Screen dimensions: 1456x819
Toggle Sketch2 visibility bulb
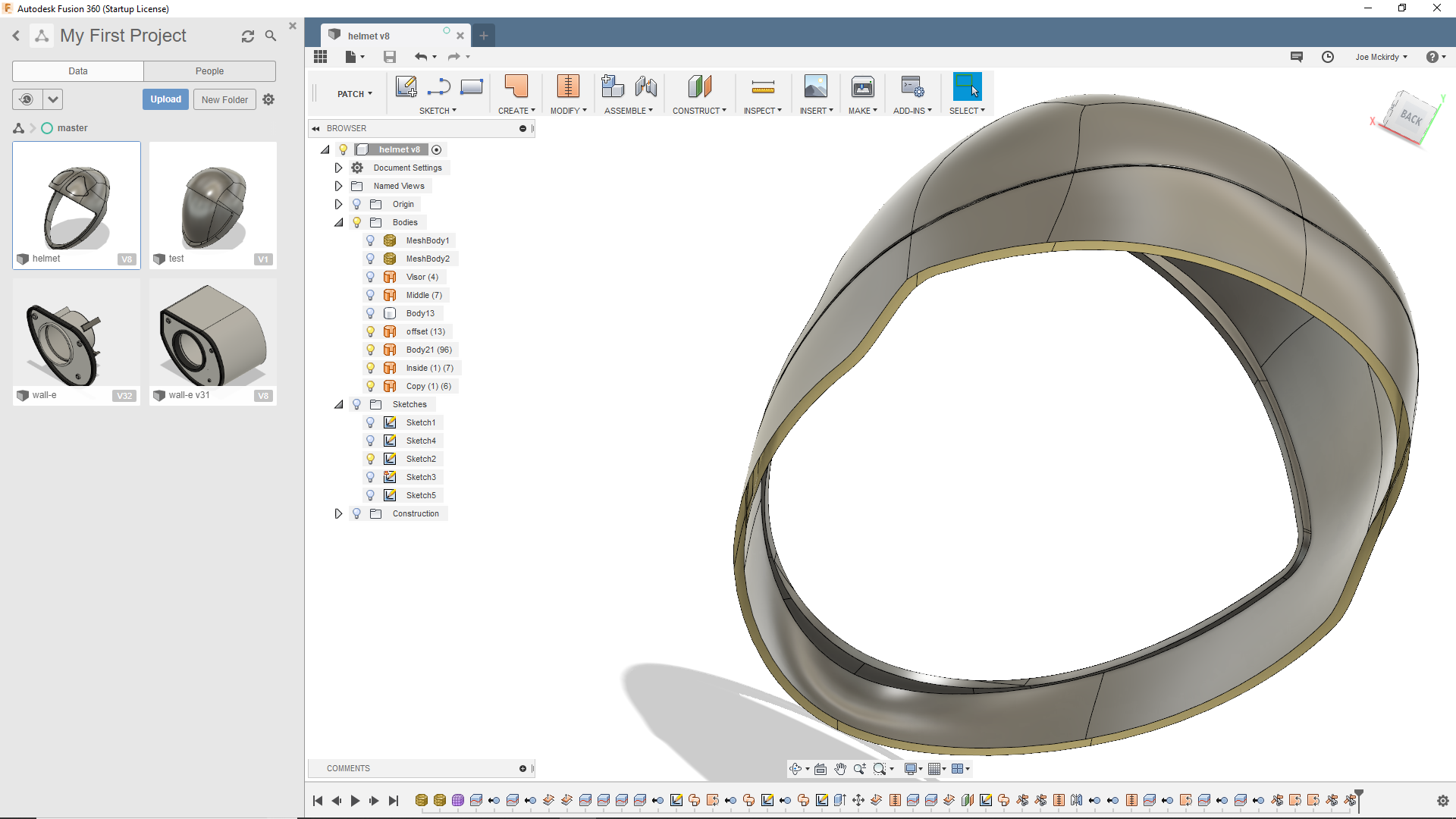click(370, 459)
